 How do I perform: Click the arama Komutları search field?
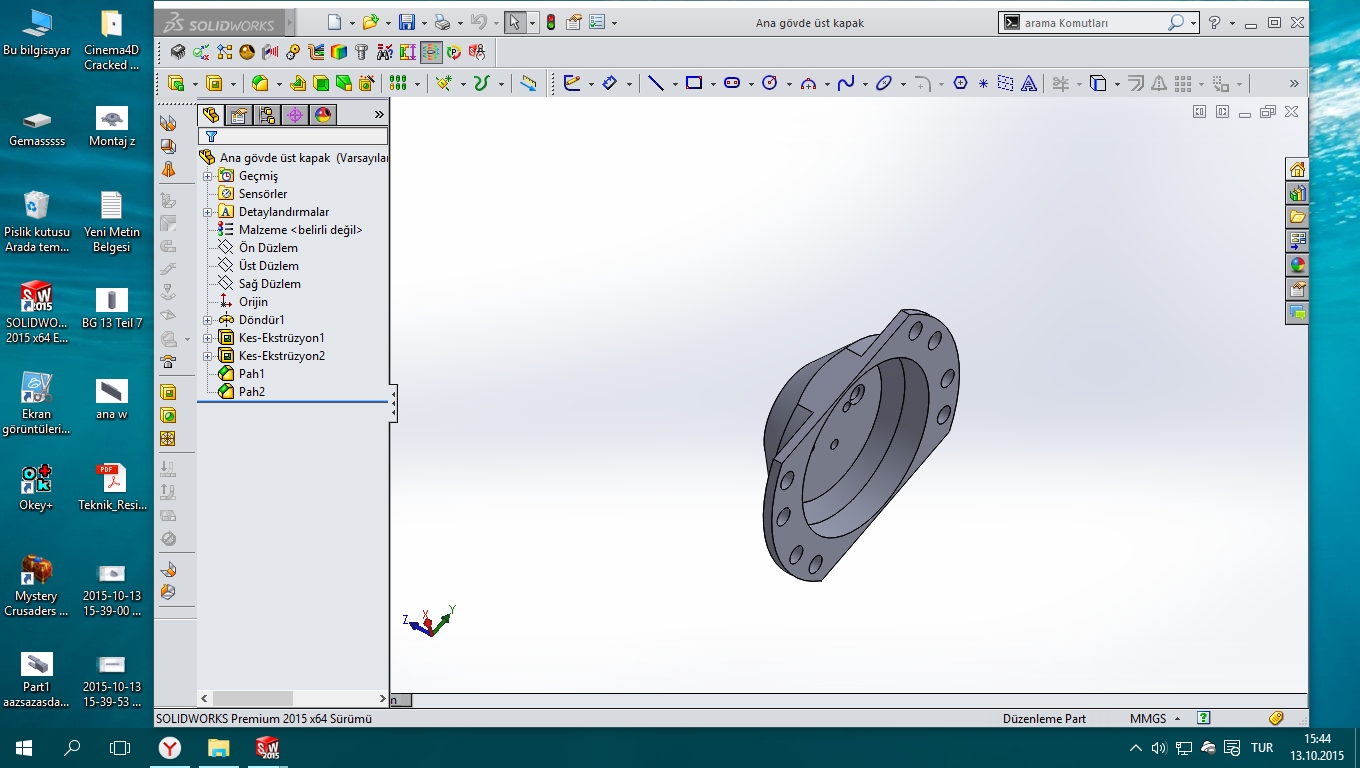click(x=1093, y=22)
